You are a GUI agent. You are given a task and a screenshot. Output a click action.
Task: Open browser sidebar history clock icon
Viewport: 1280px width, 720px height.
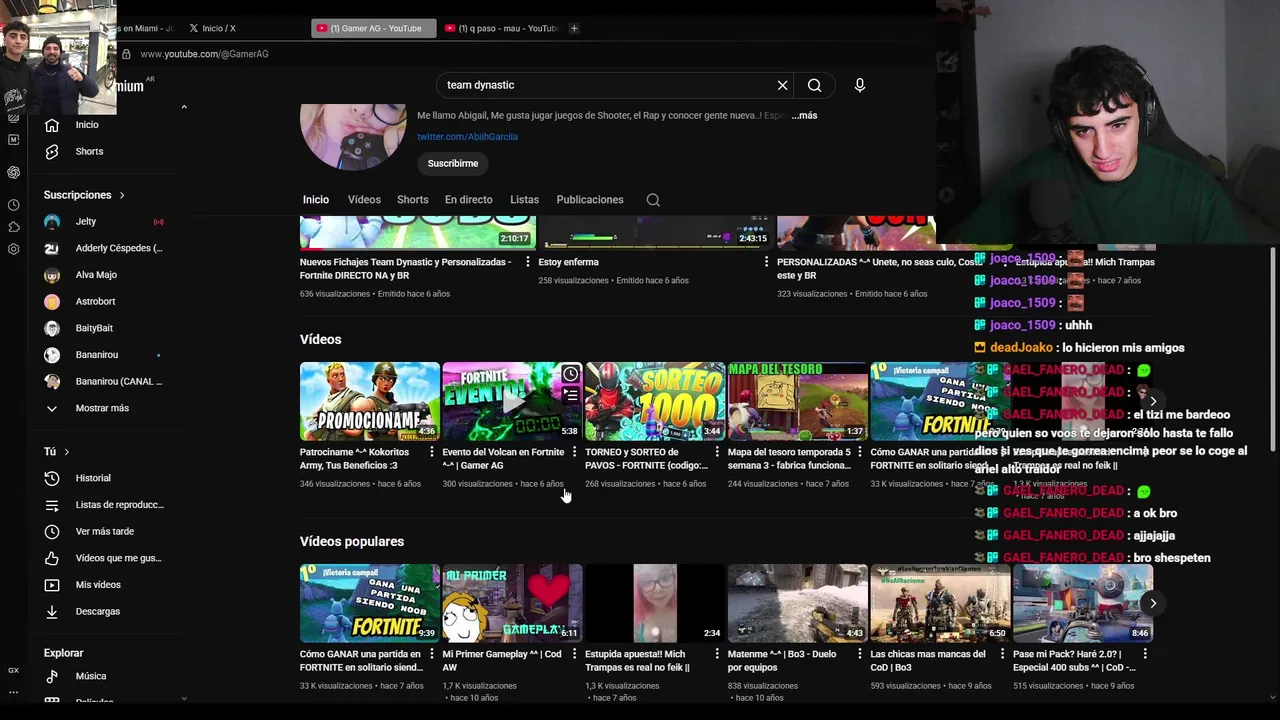13,205
